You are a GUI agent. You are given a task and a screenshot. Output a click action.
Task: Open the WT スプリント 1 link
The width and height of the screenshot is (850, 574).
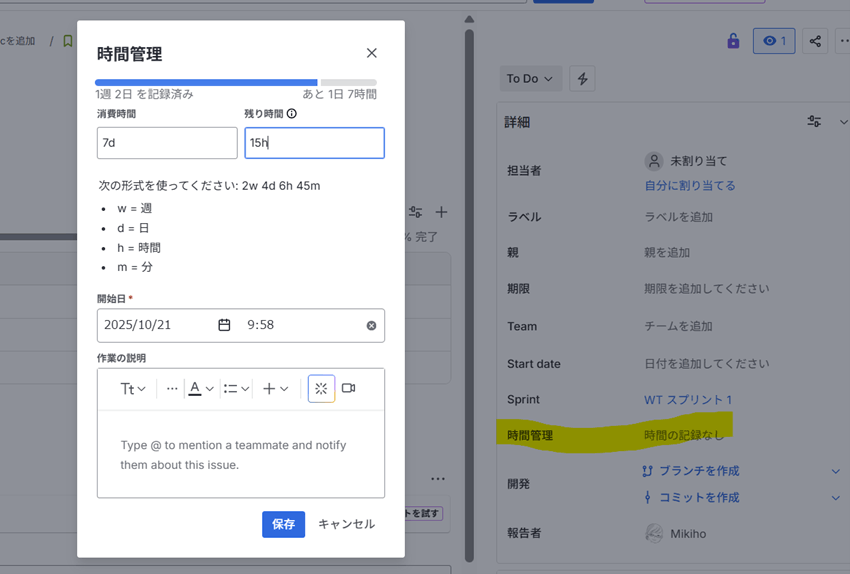tap(688, 400)
